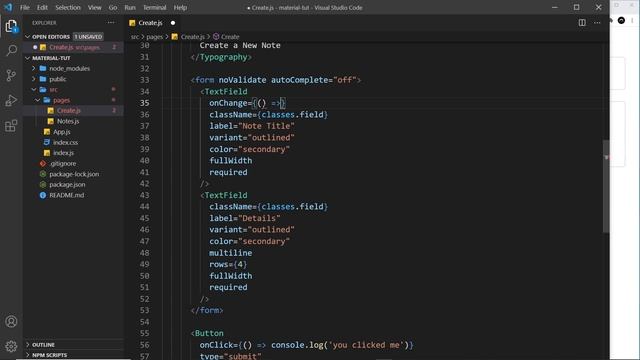
Task: Open the Selection menu
Action: [x=68, y=7]
